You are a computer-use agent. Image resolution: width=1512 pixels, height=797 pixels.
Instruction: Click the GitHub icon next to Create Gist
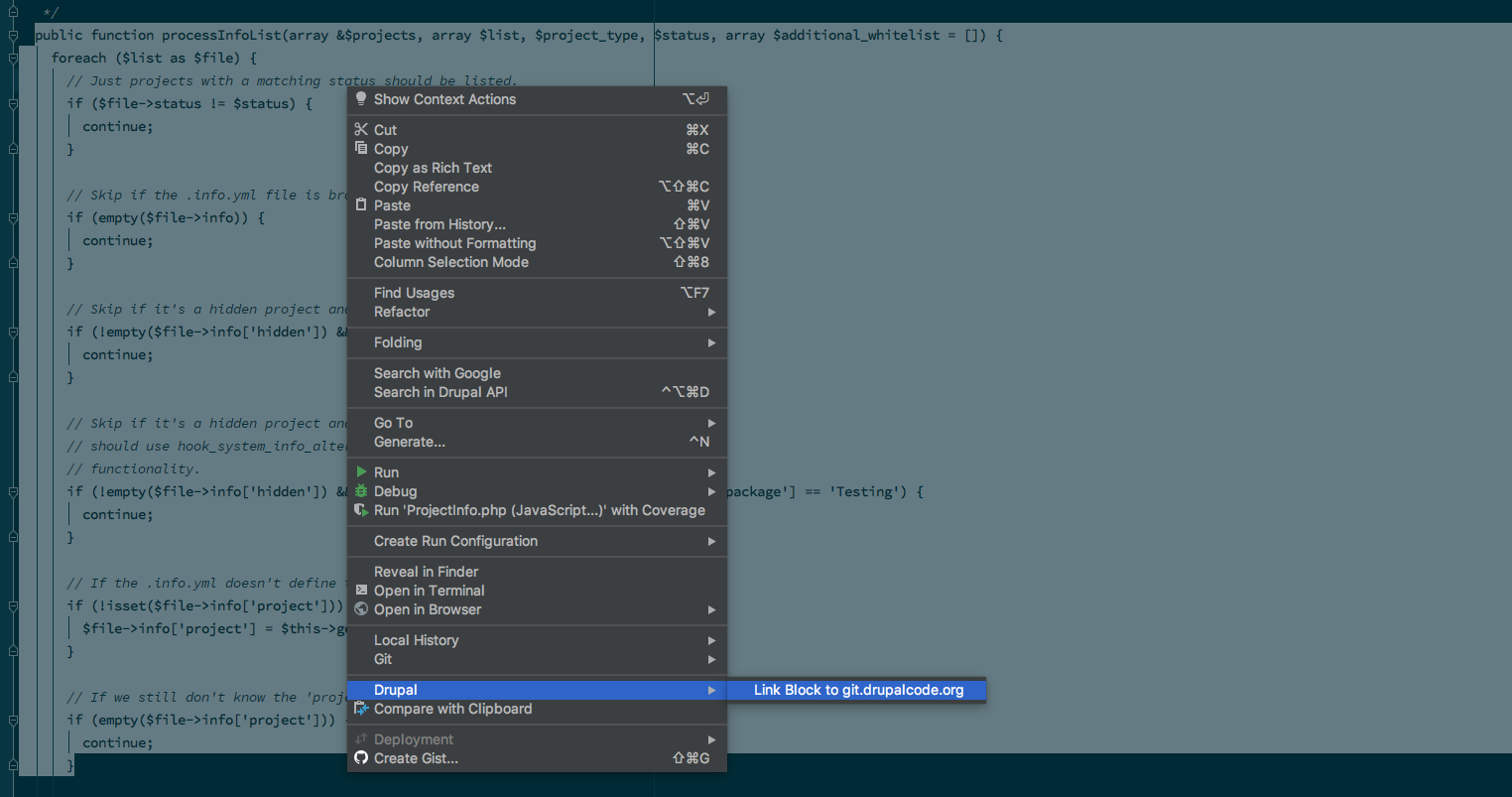(x=361, y=758)
